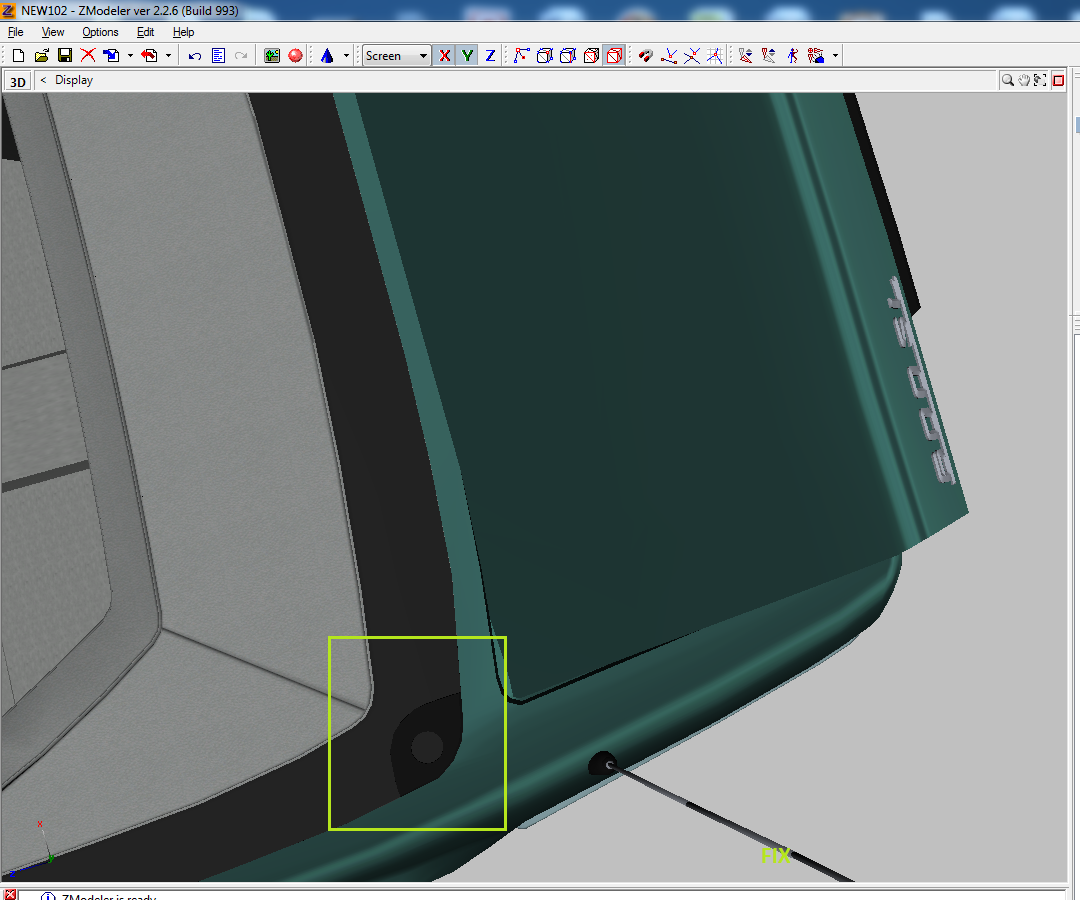This screenshot has width=1080, height=900.
Task: Click the Display viewport menu label
Action: tap(74, 80)
